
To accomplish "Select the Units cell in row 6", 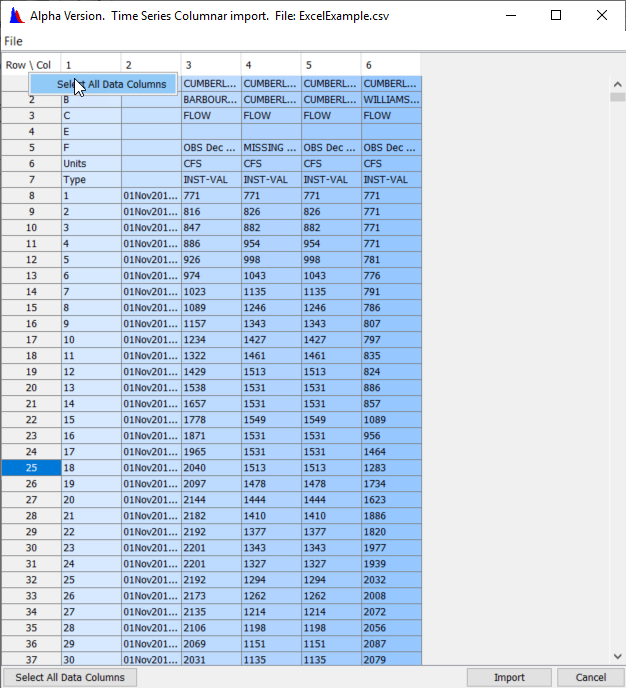I will [91, 164].
